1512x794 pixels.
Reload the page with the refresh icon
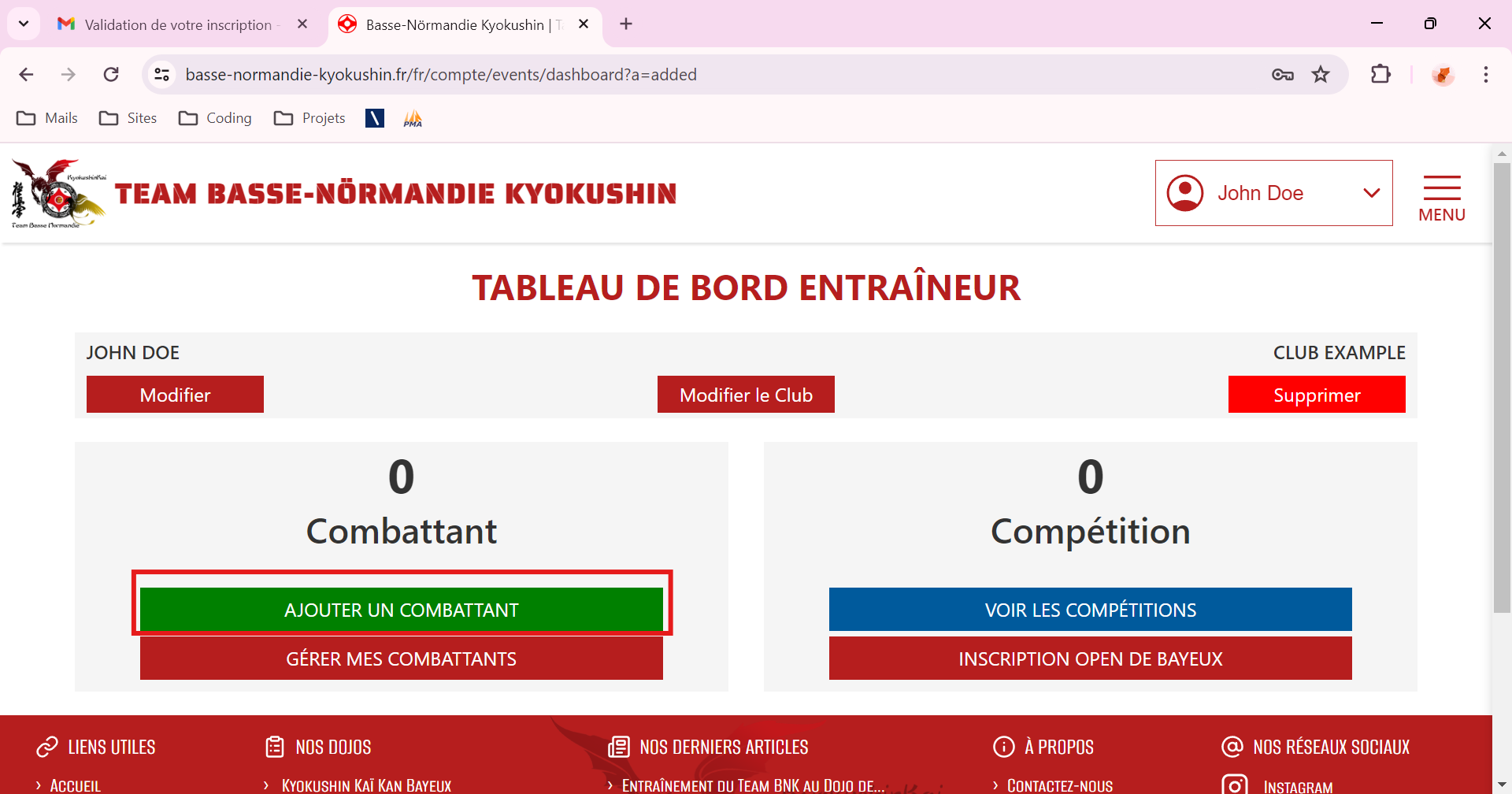111,75
